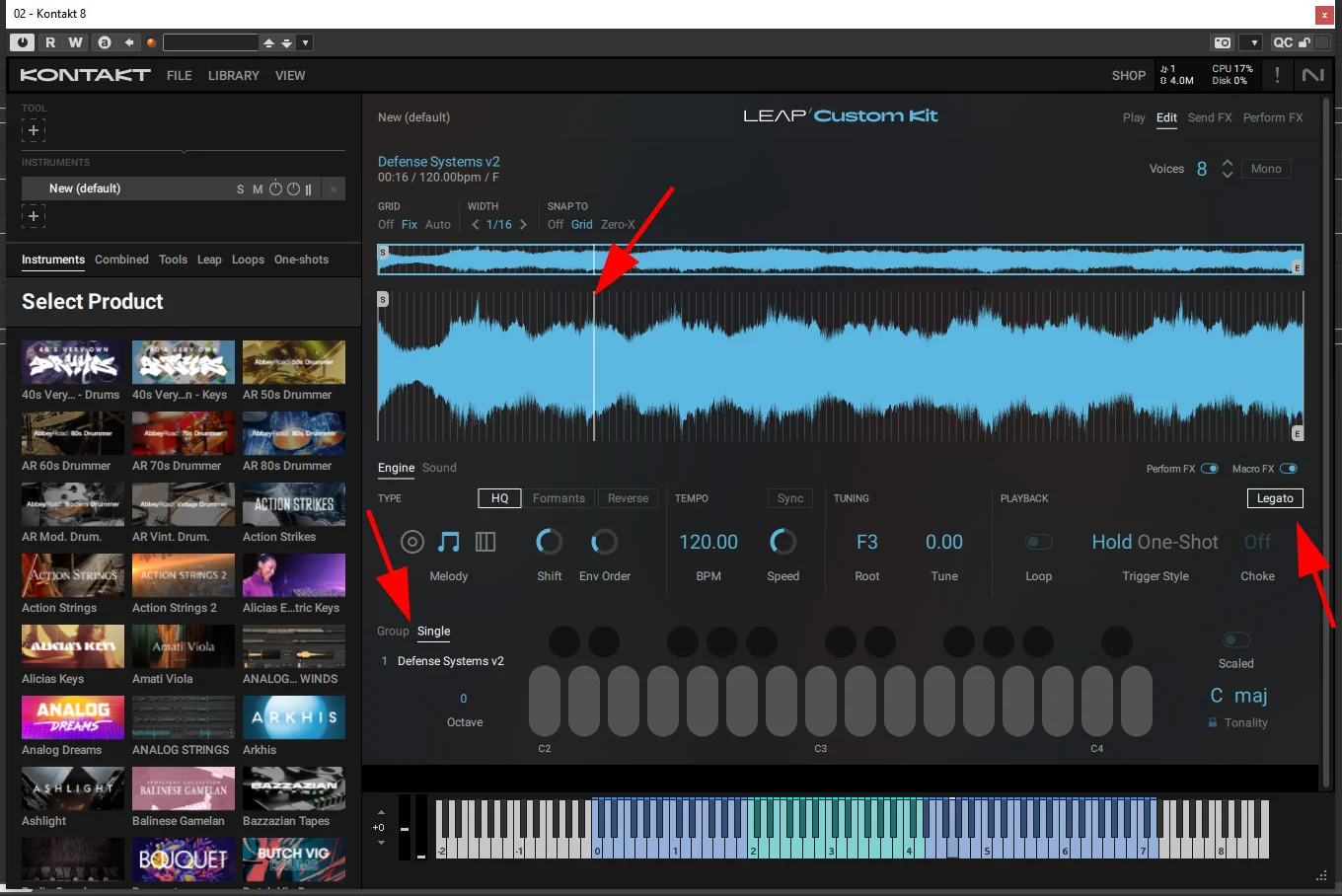Solo the New (default) instrument
The height and width of the screenshot is (896, 1342).
point(240,189)
